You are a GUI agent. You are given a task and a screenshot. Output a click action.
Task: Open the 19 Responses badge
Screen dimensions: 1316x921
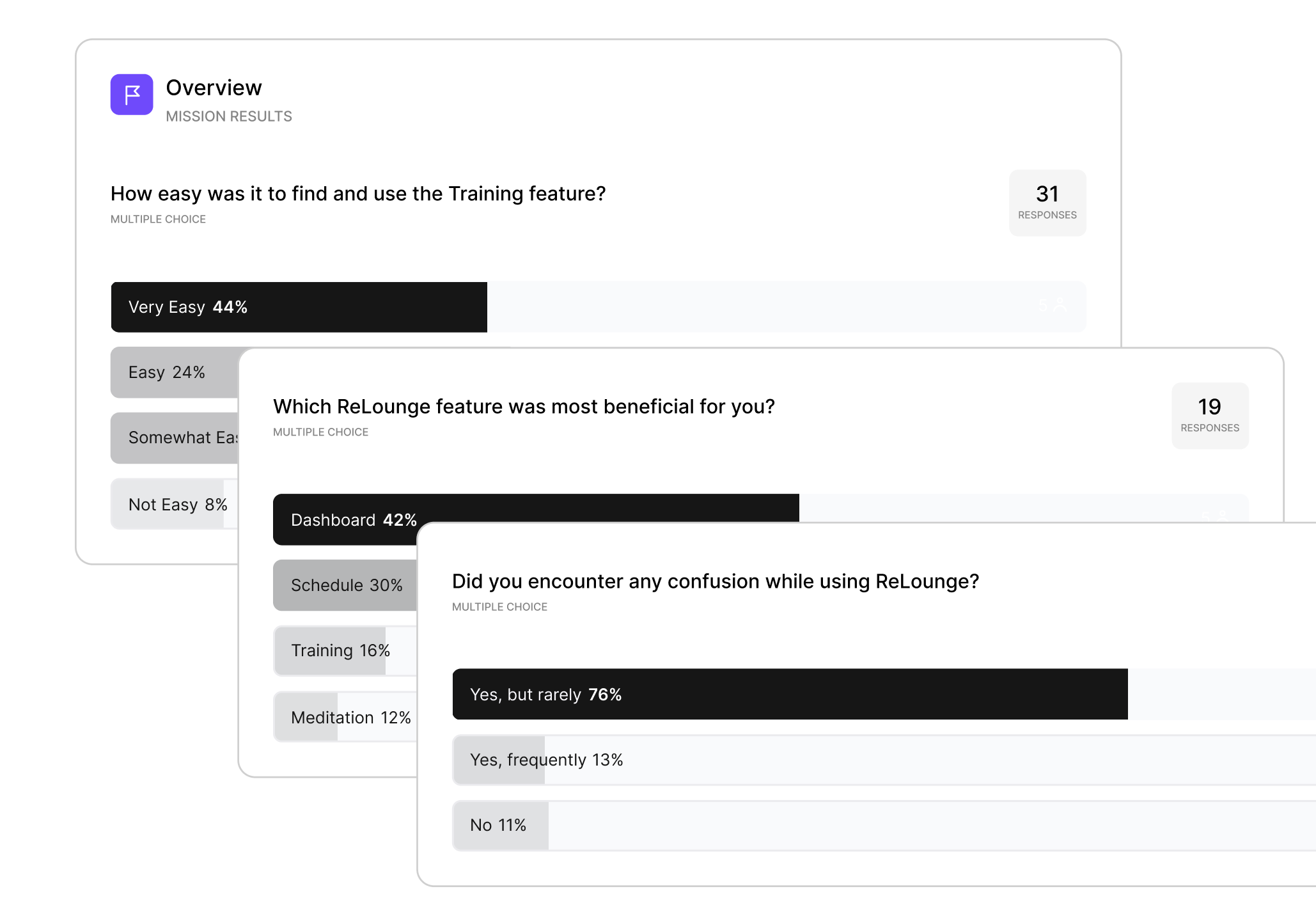point(1210,416)
